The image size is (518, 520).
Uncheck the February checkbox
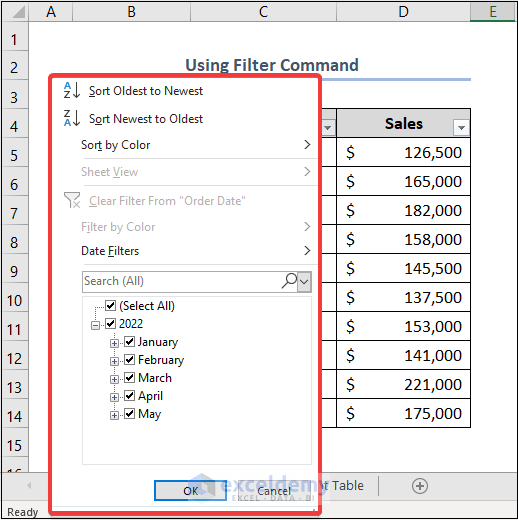pyautogui.click(x=129, y=359)
